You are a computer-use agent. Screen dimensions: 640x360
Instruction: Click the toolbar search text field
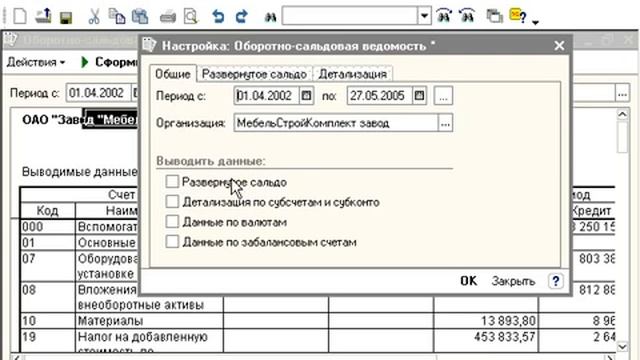pyautogui.click(x=350, y=16)
